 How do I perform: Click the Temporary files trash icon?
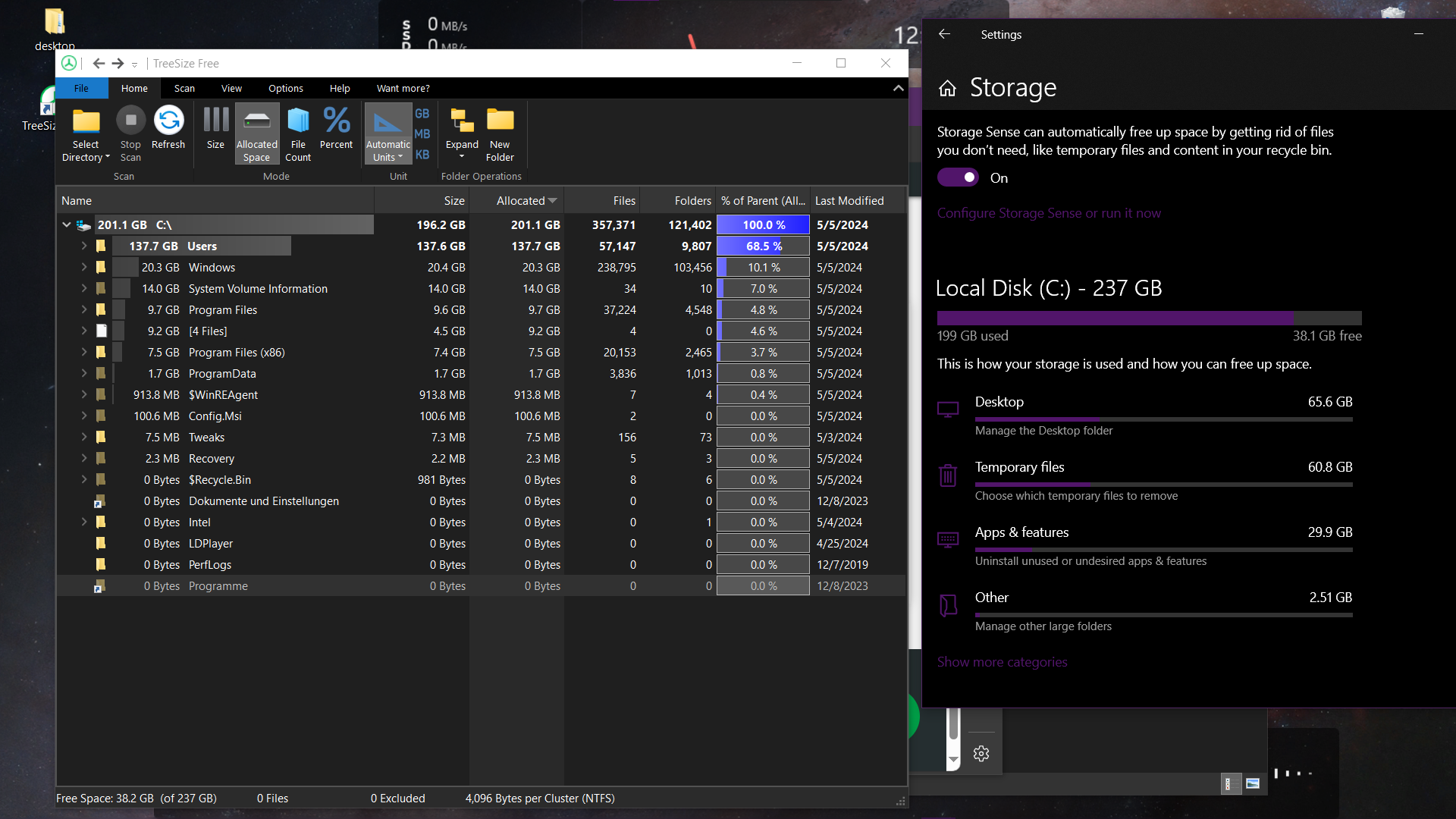pos(948,475)
